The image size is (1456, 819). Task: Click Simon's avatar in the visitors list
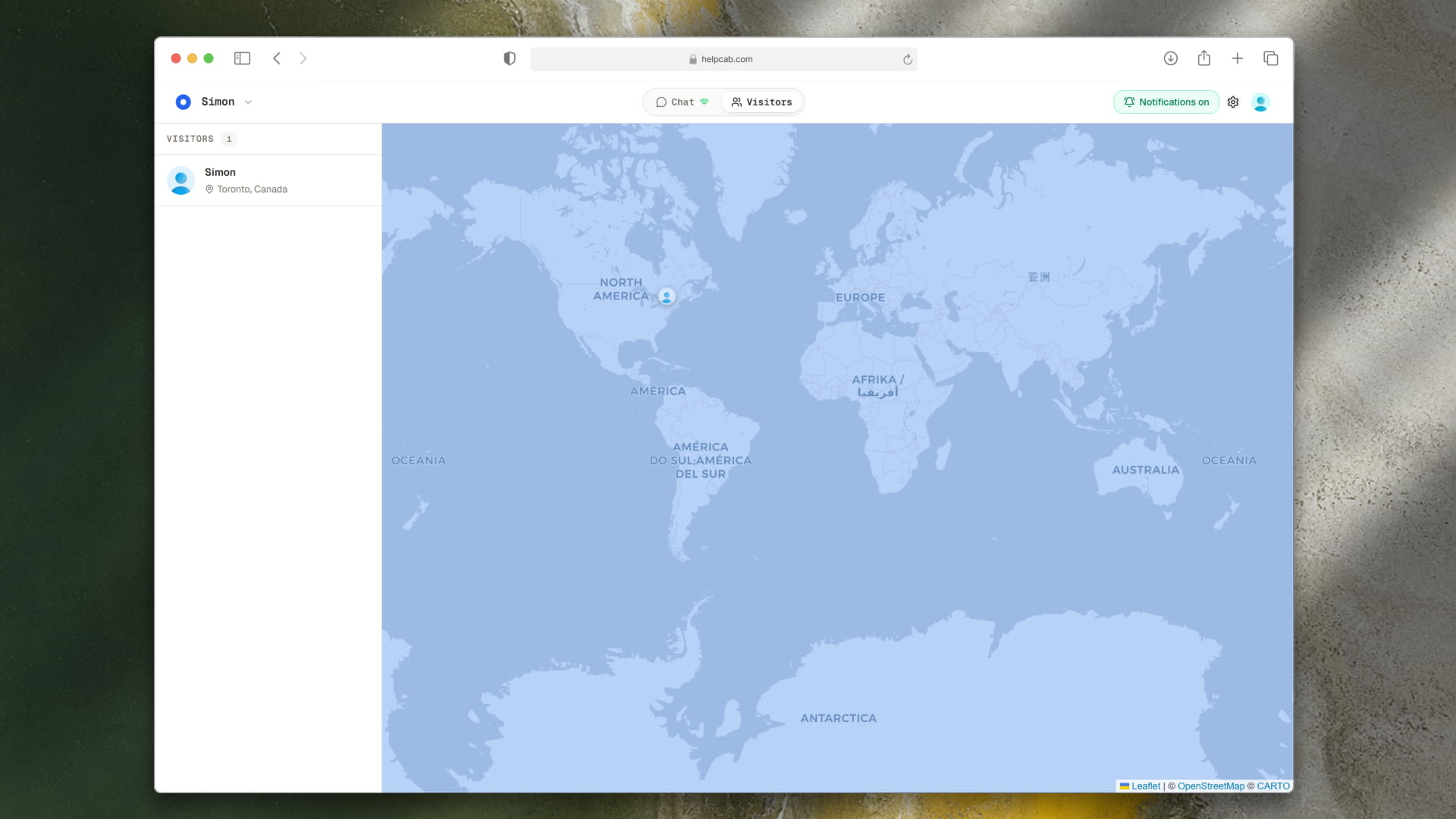[x=180, y=180]
